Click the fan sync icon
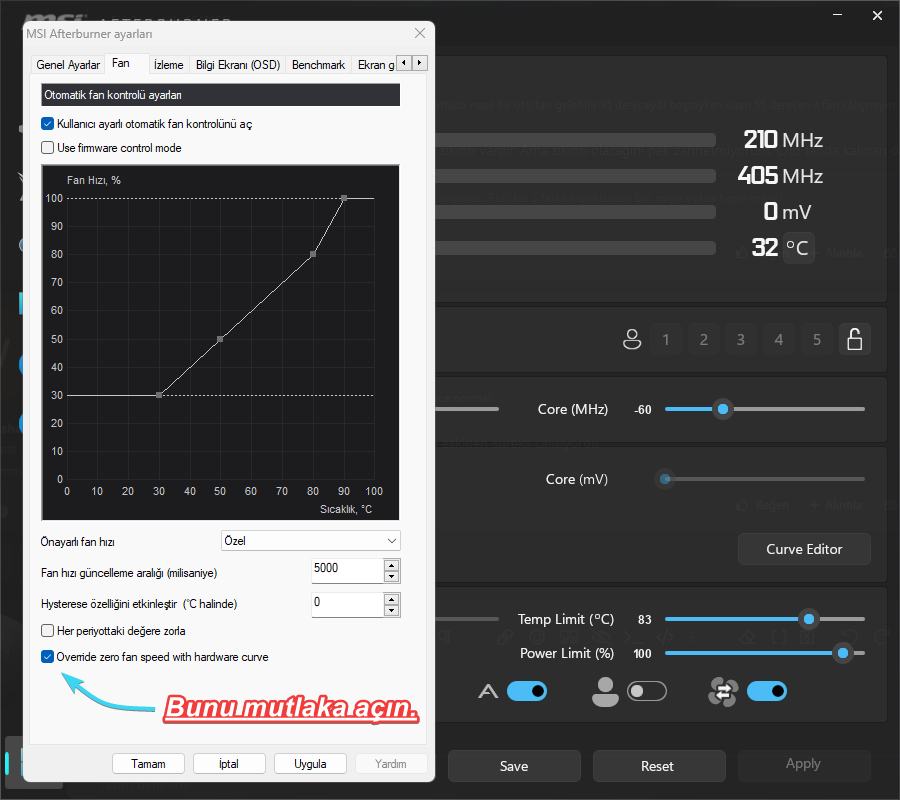Image resolution: width=900 pixels, height=800 pixels. (x=723, y=692)
